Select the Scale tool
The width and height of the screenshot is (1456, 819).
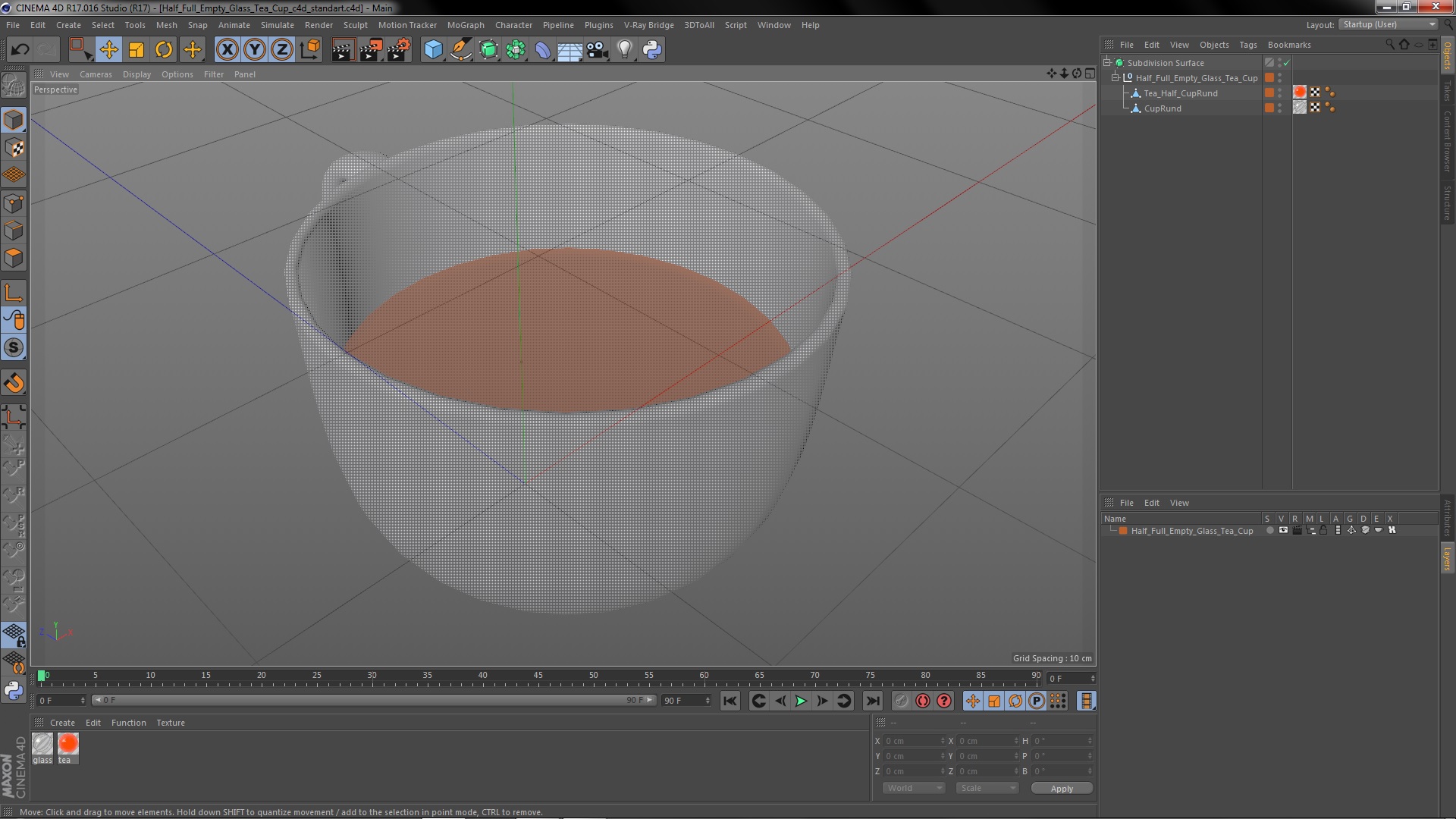point(136,50)
